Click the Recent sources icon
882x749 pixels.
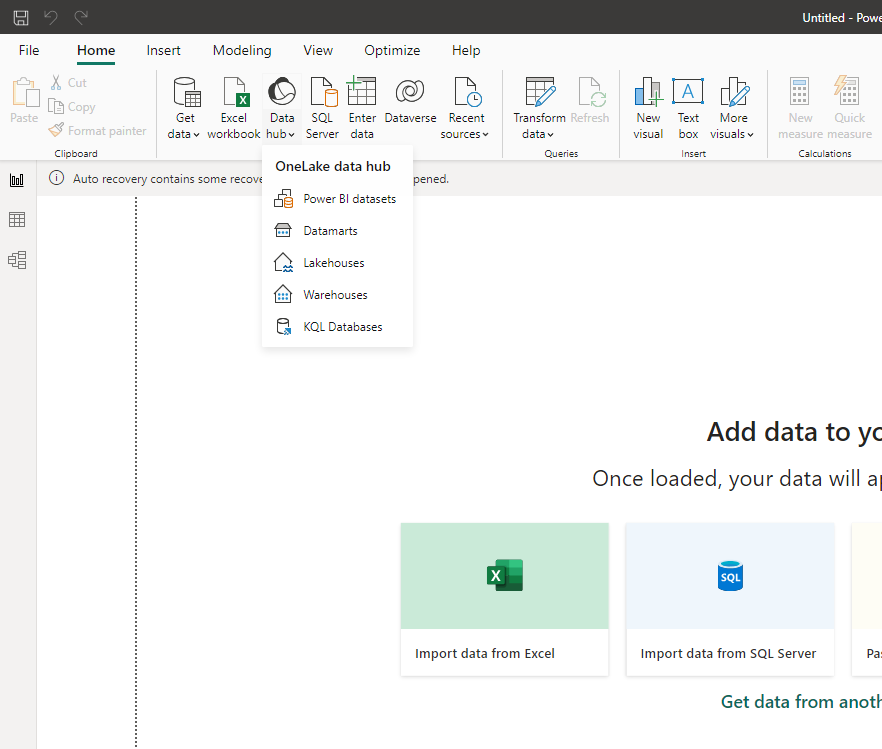[x=467, y=92]
